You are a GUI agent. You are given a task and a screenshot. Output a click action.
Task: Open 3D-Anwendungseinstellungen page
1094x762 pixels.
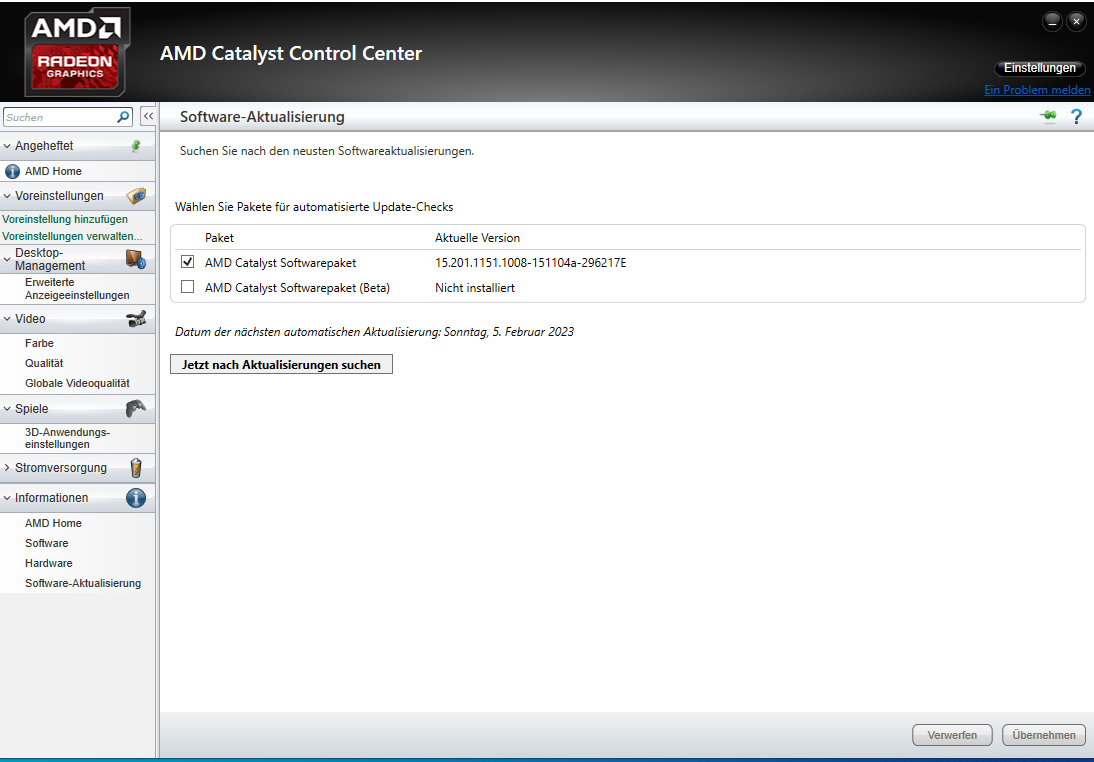point(67,438)
